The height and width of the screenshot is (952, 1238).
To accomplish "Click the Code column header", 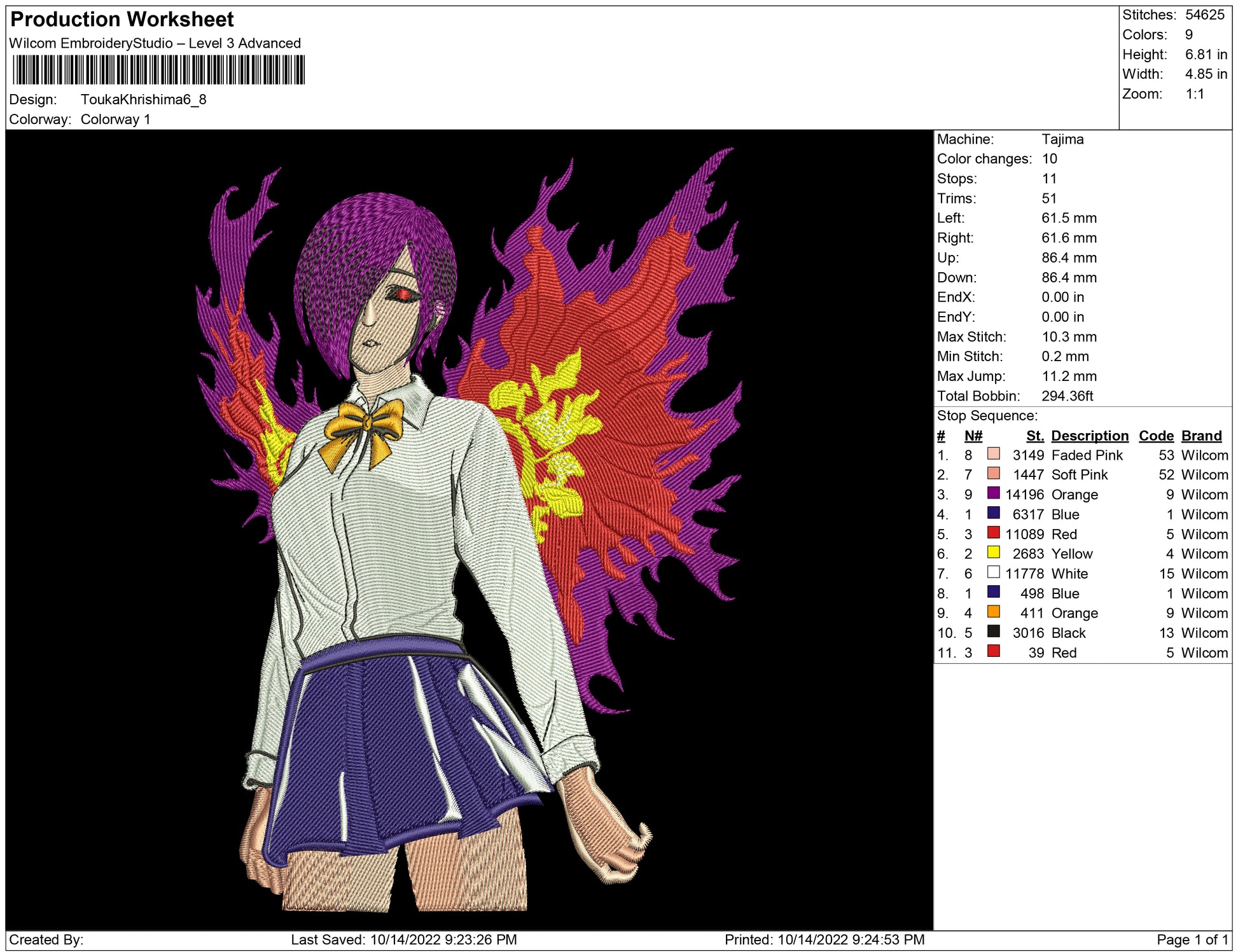I will coord(1155,436).
